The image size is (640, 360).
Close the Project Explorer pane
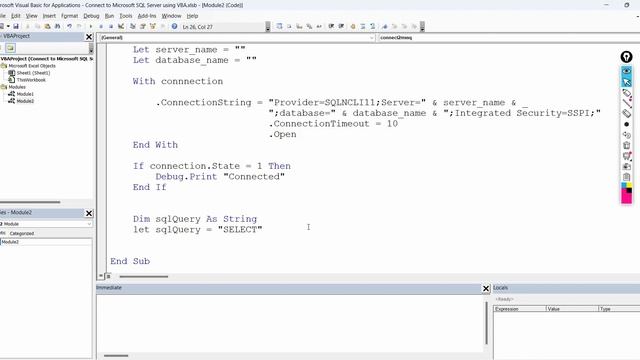tap(89, 37)
